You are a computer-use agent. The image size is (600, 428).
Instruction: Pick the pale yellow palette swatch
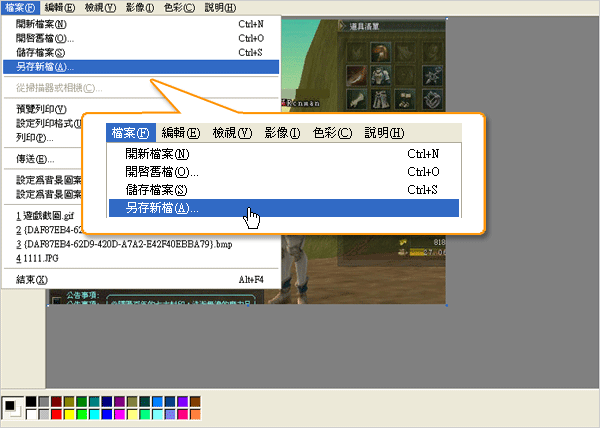coord(132,414)
